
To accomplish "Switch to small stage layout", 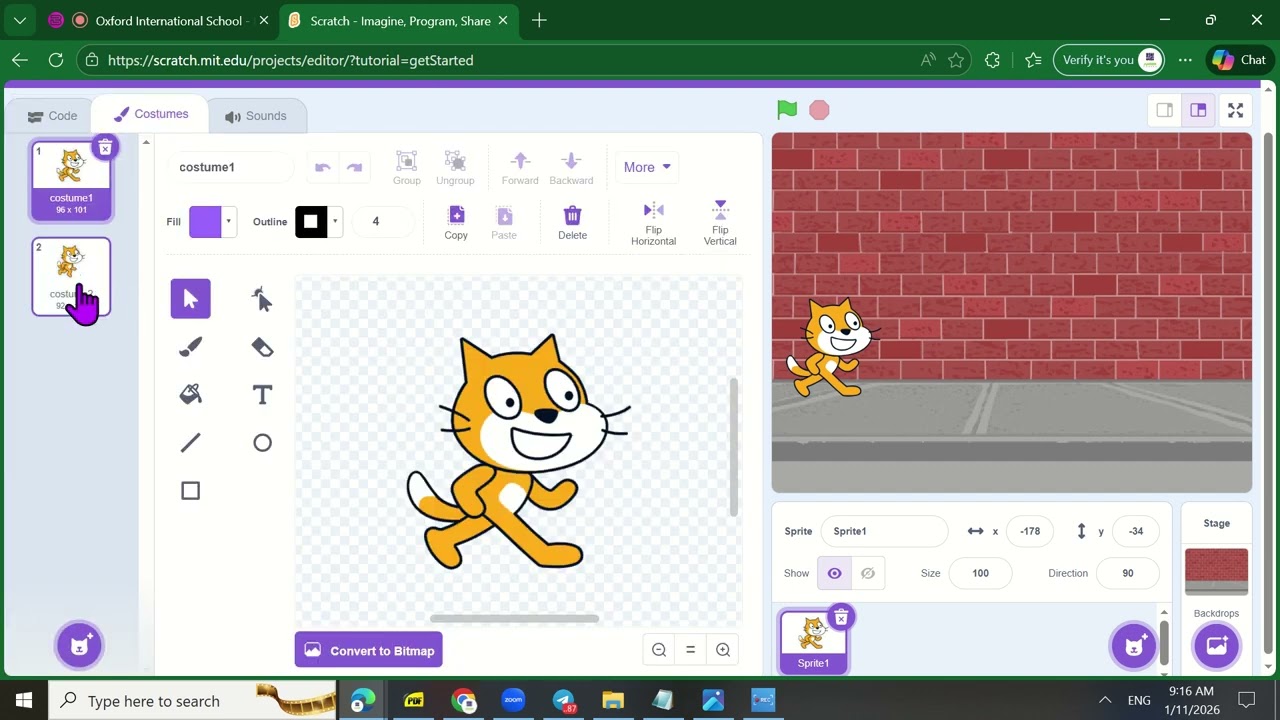I will tap(1164, 110).
